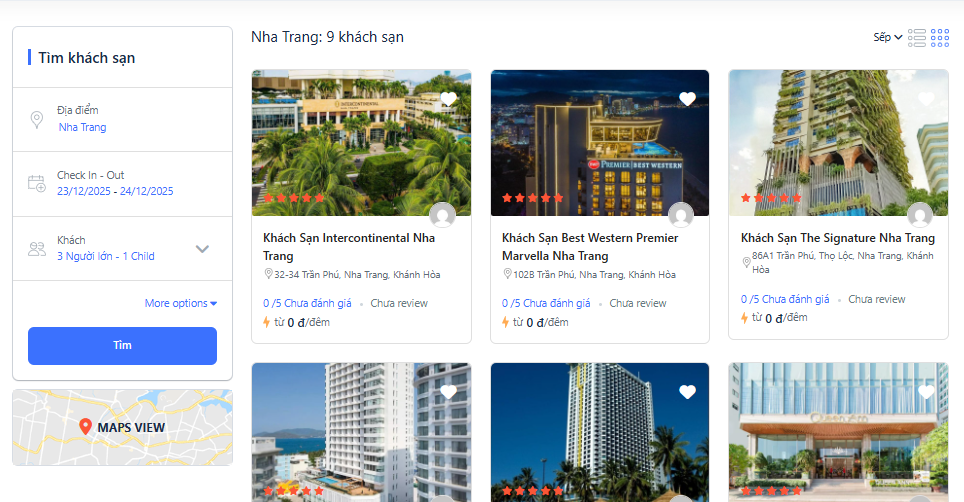Edit the Nha Trang location field

coord(82,127)
